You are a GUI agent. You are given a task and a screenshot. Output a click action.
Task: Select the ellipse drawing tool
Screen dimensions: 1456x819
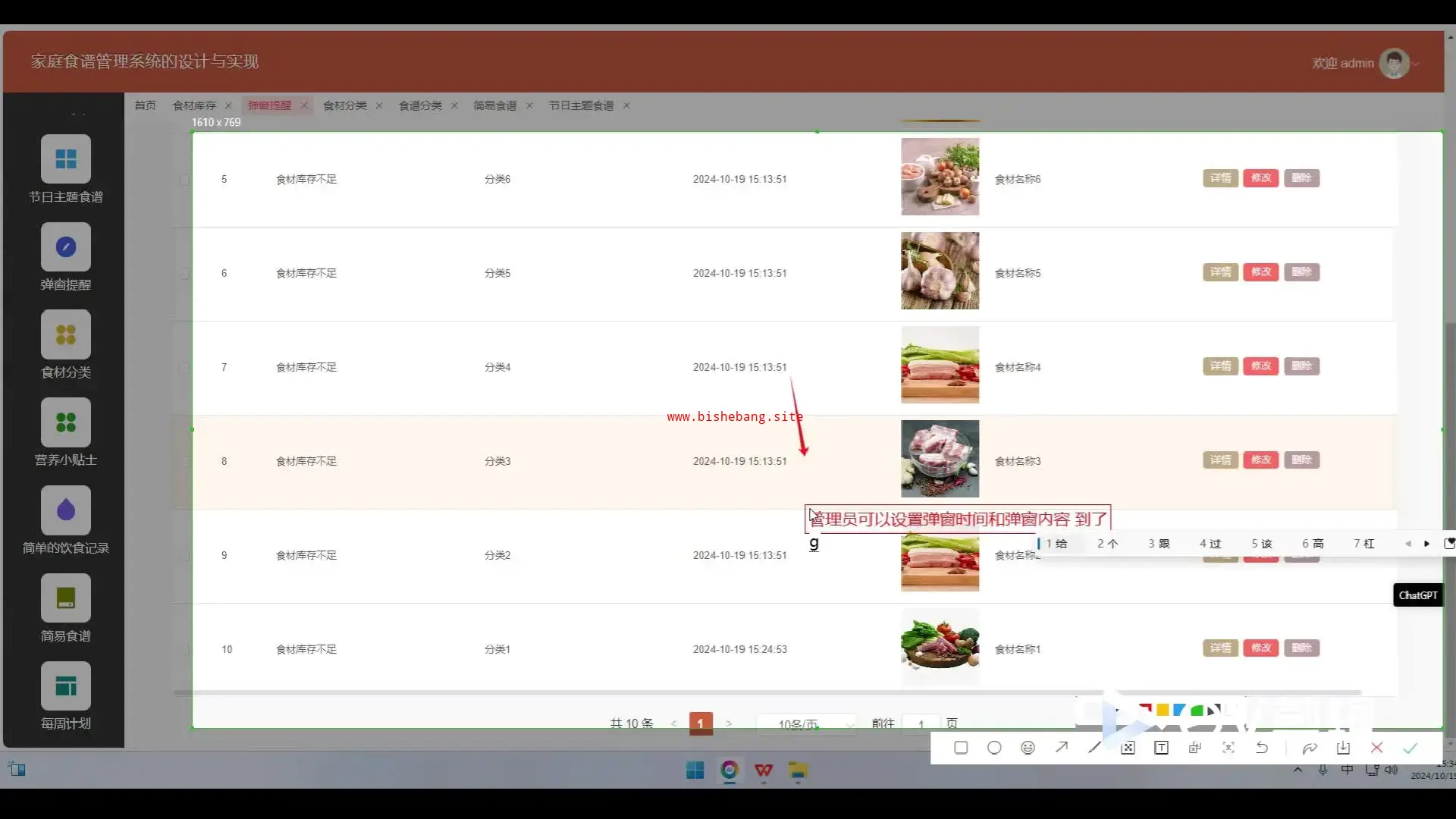click(x=994, y=748)
